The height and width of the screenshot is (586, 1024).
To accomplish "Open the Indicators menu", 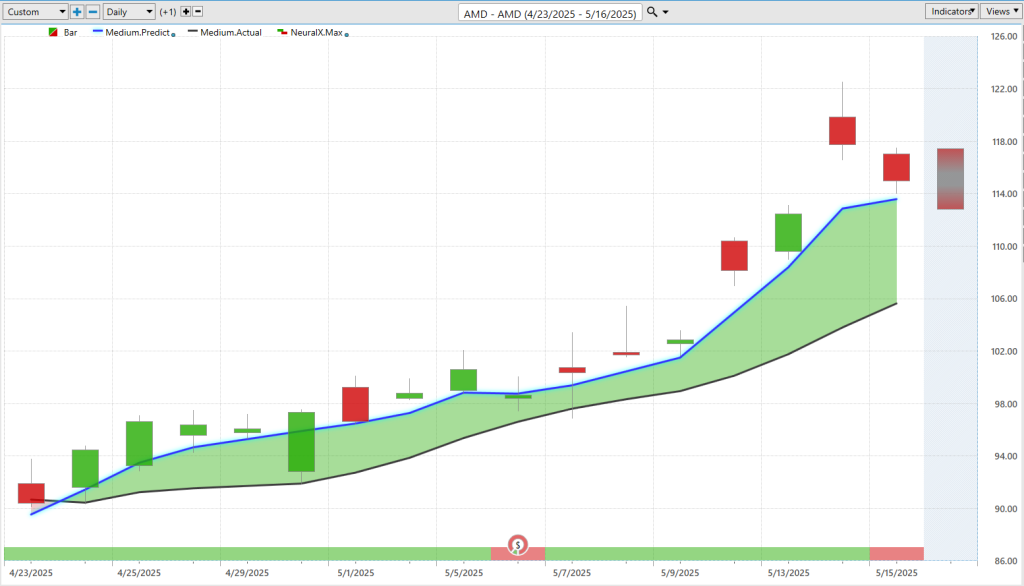I will pyautogui.click(x=952, y=11).
